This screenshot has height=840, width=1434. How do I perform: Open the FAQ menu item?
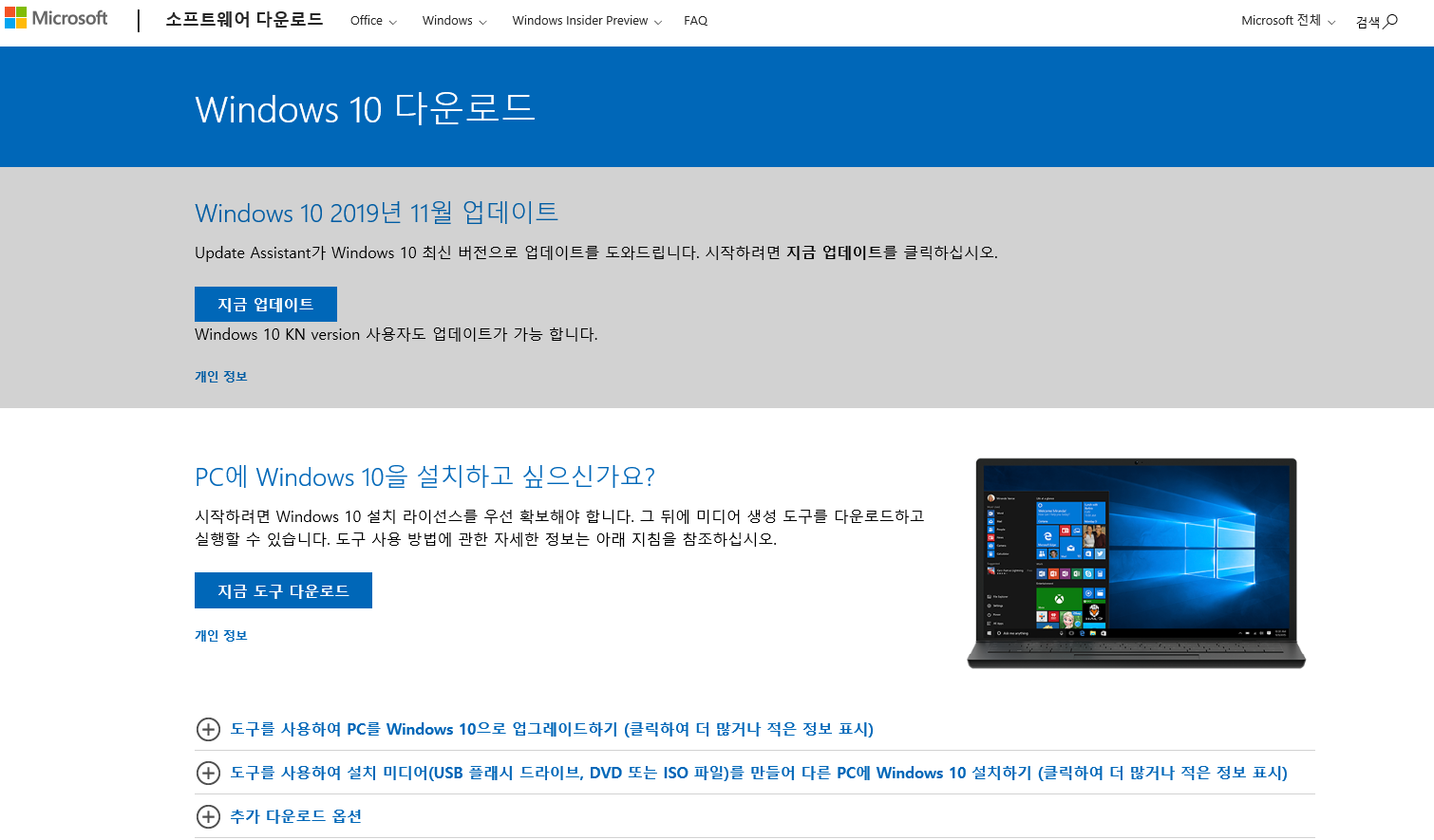coord(695,21)
